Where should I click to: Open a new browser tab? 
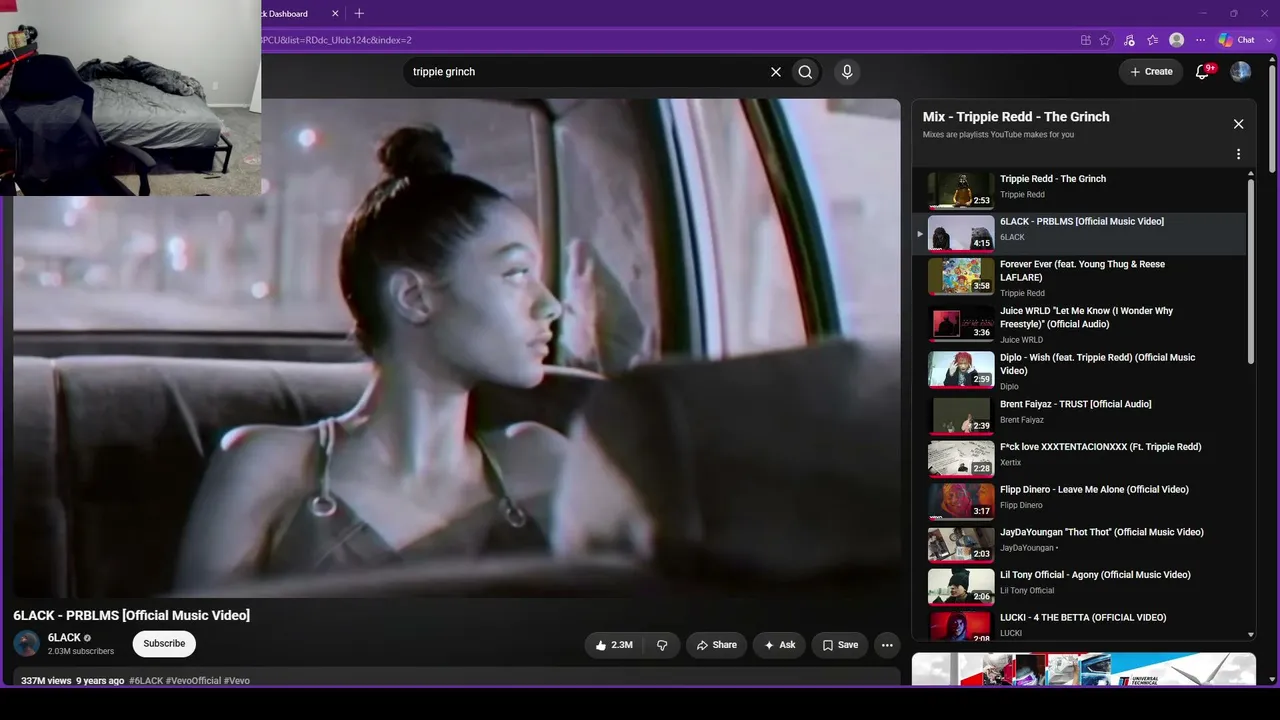[x=359, y=13]
